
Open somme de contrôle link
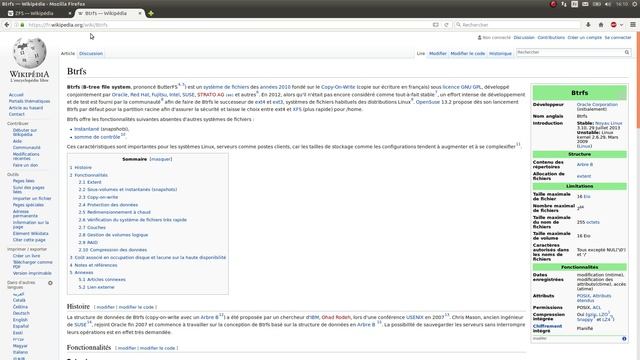[x=97, y=137]
